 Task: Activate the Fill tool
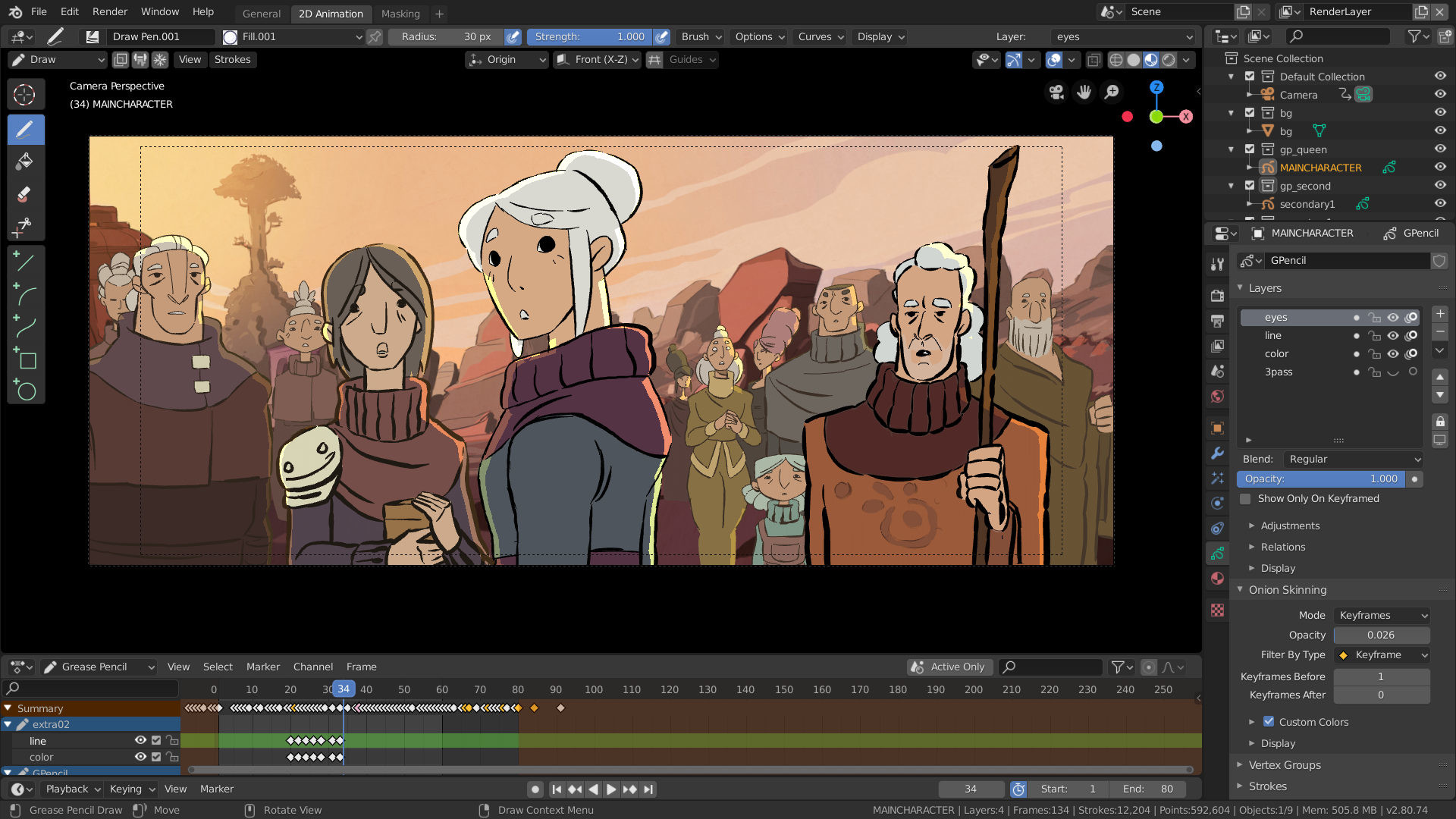point(26,161)
